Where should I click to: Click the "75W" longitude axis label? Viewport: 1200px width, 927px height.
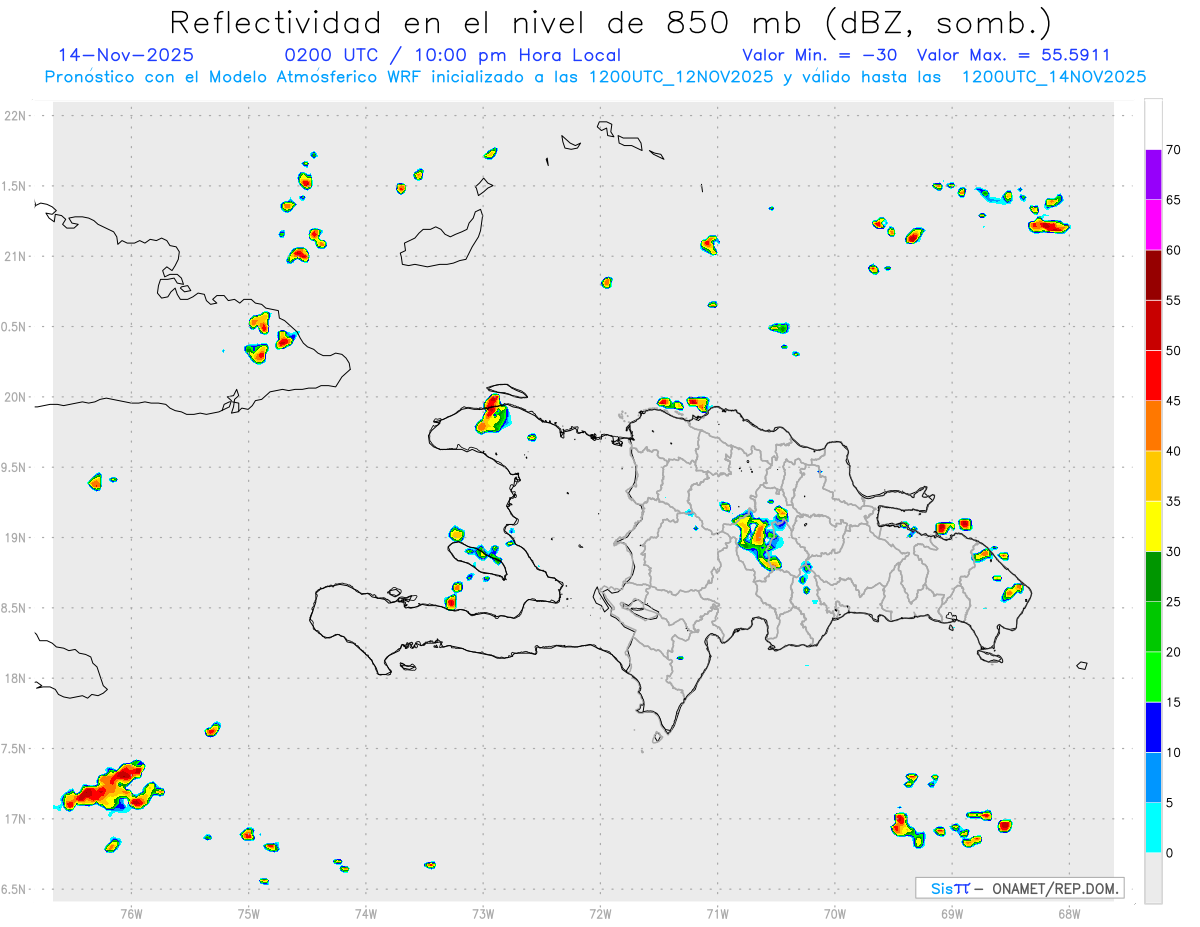click(249, 913)
